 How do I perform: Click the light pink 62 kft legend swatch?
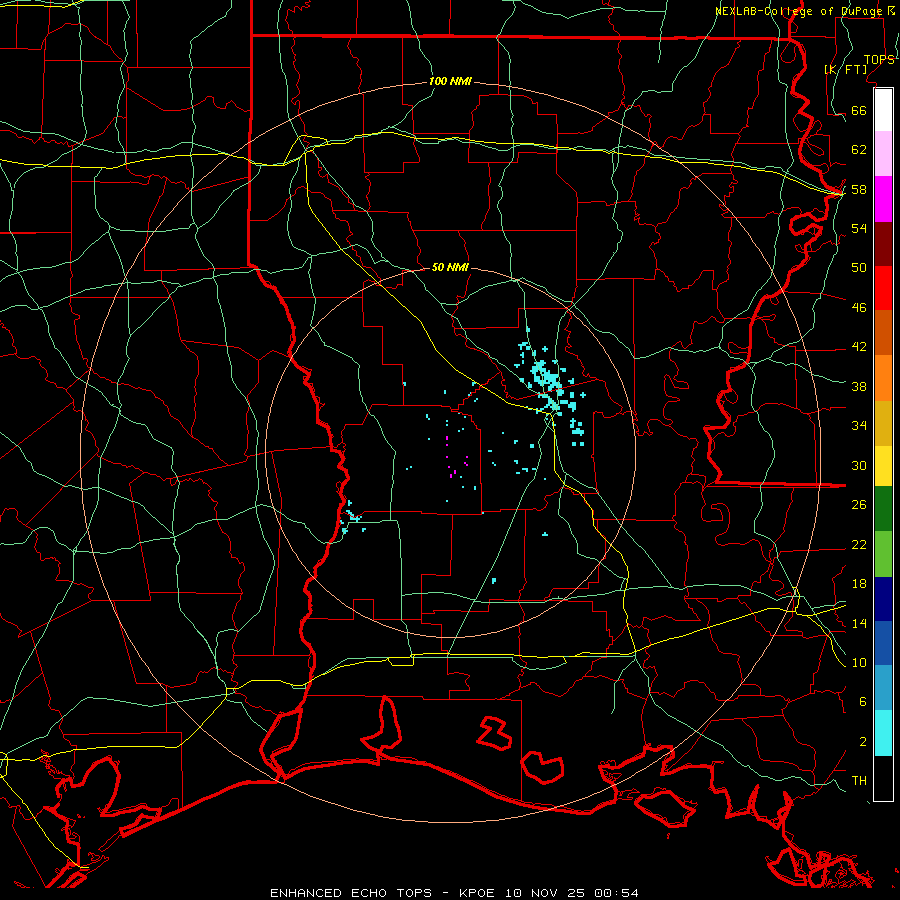pyautogui.click(x=883, y=154)
